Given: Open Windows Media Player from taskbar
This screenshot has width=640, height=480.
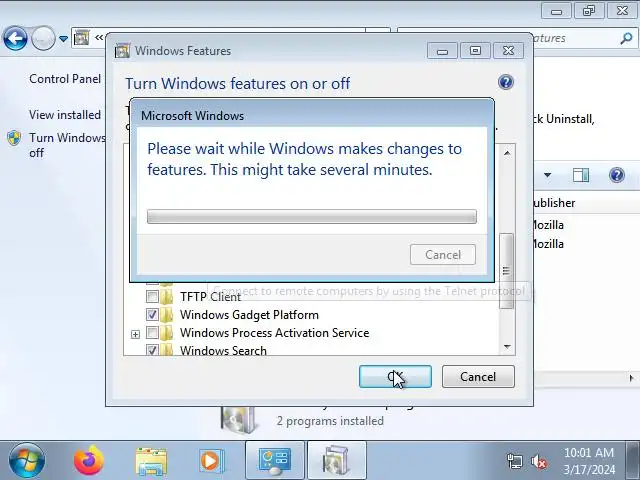Looking at the screenshot, I should pyautogui.click(x=211, y=462).
